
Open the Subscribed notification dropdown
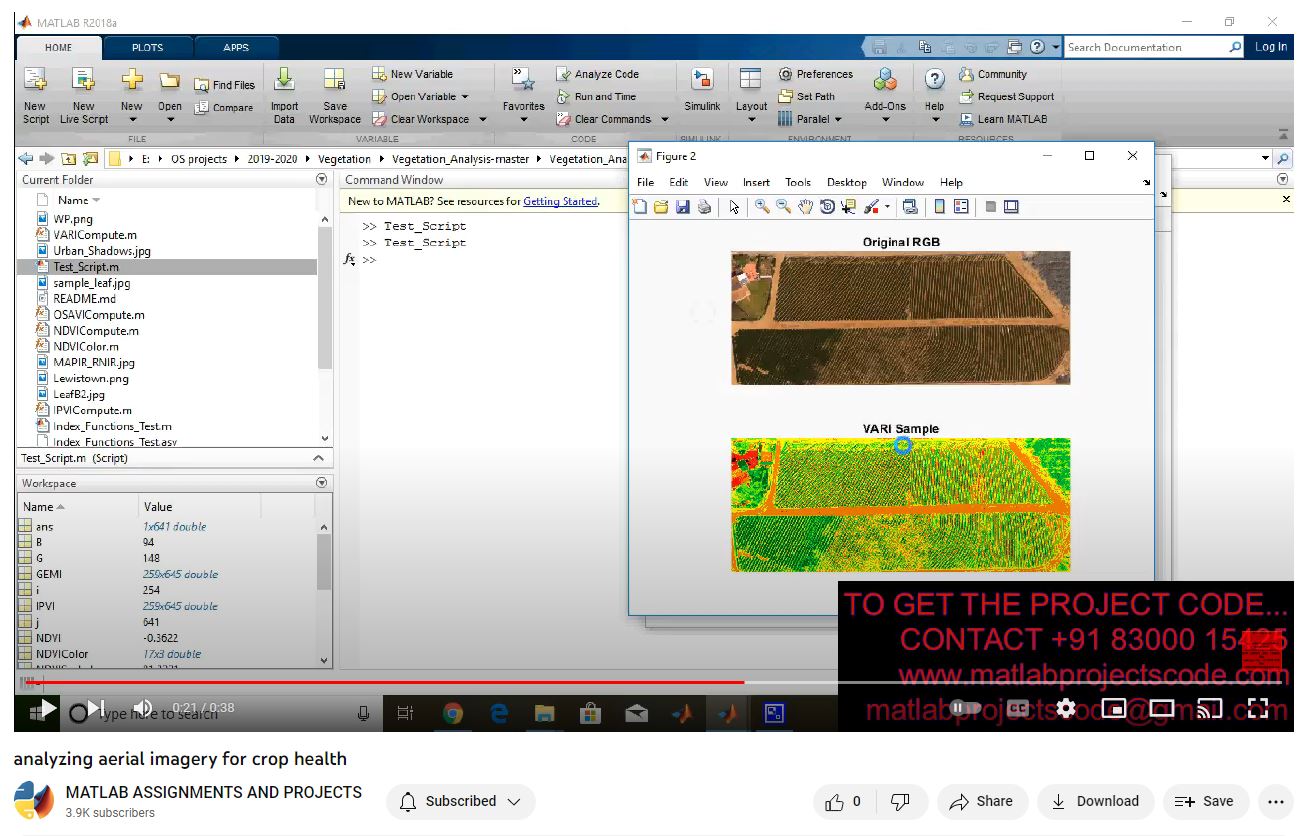pyautogui.click(x=461, y=801)
